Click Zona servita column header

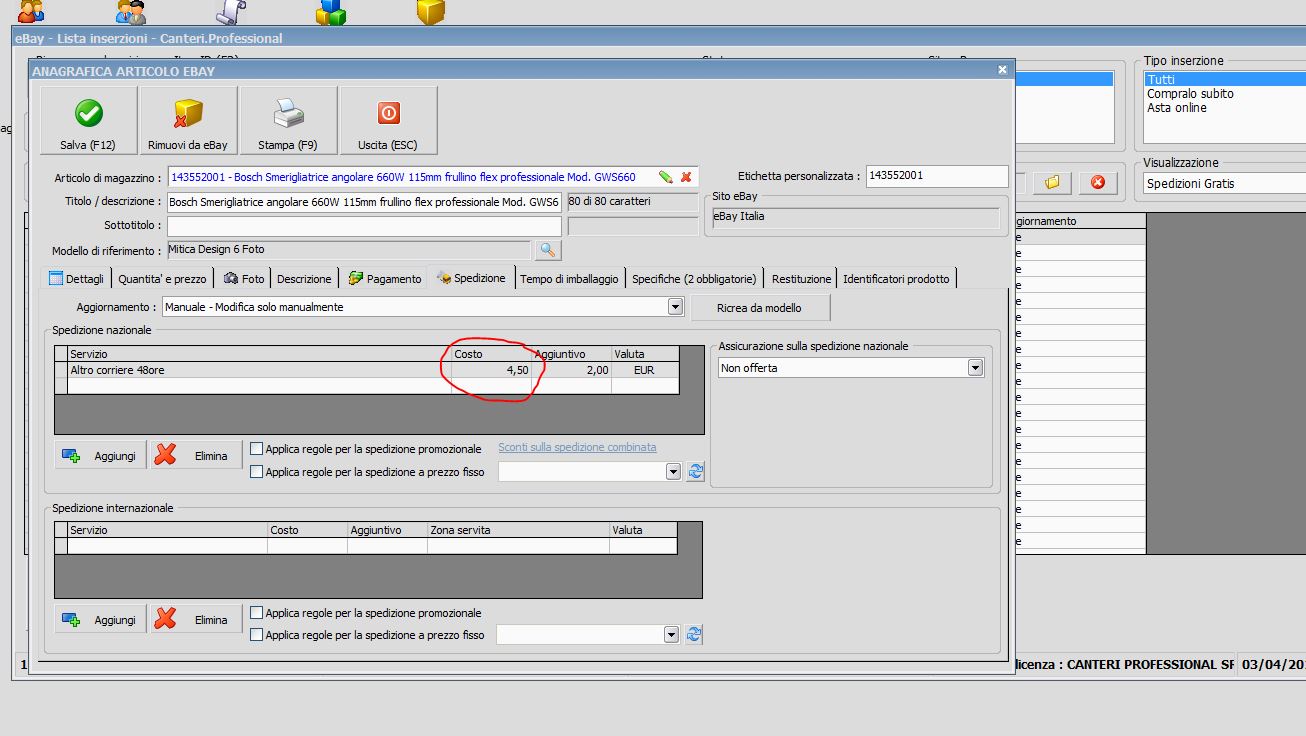518,530
